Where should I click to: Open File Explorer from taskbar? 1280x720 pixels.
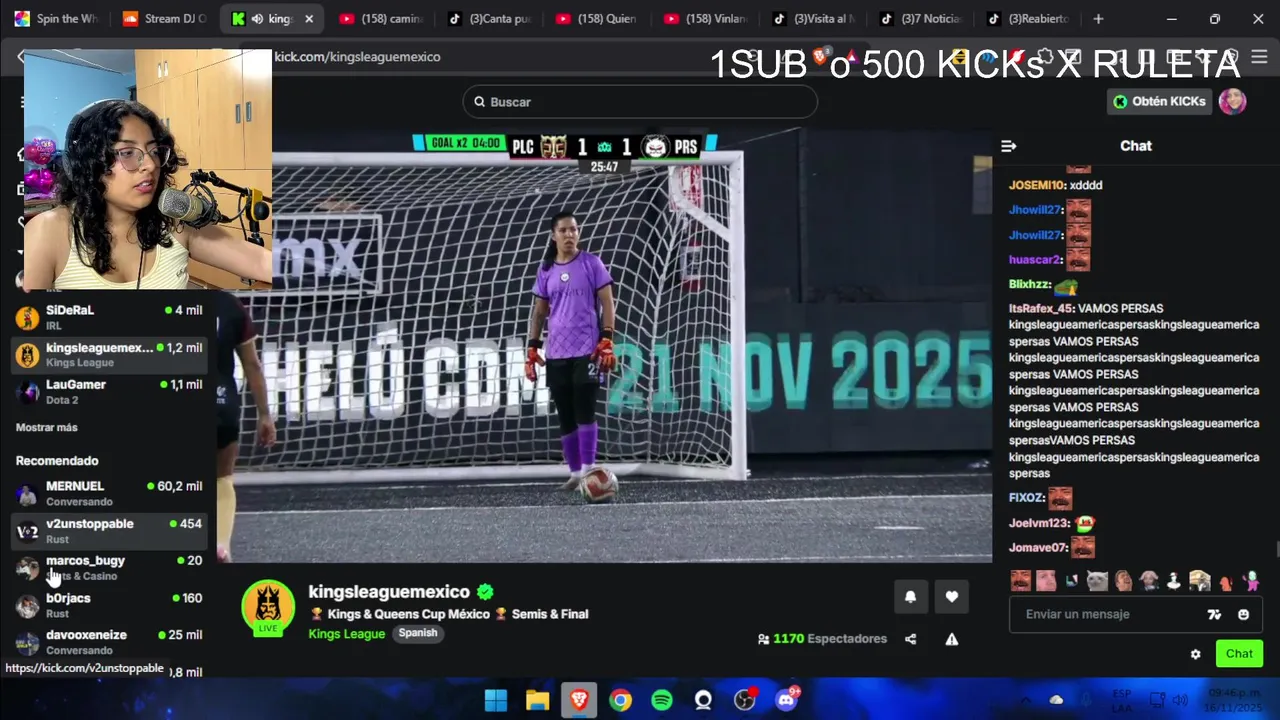(538, 700)
